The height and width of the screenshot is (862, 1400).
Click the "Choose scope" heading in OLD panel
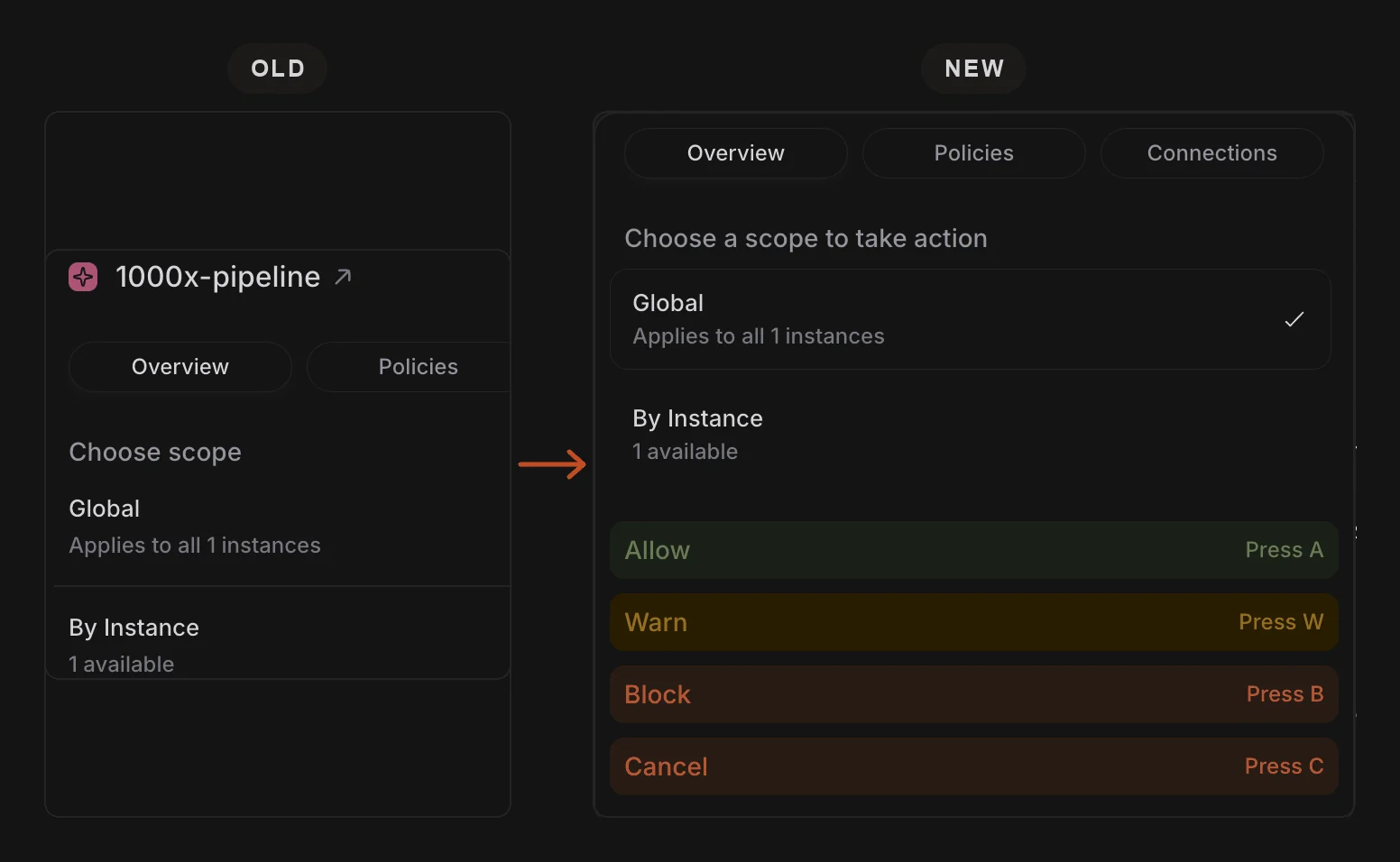tap(155, 453)
